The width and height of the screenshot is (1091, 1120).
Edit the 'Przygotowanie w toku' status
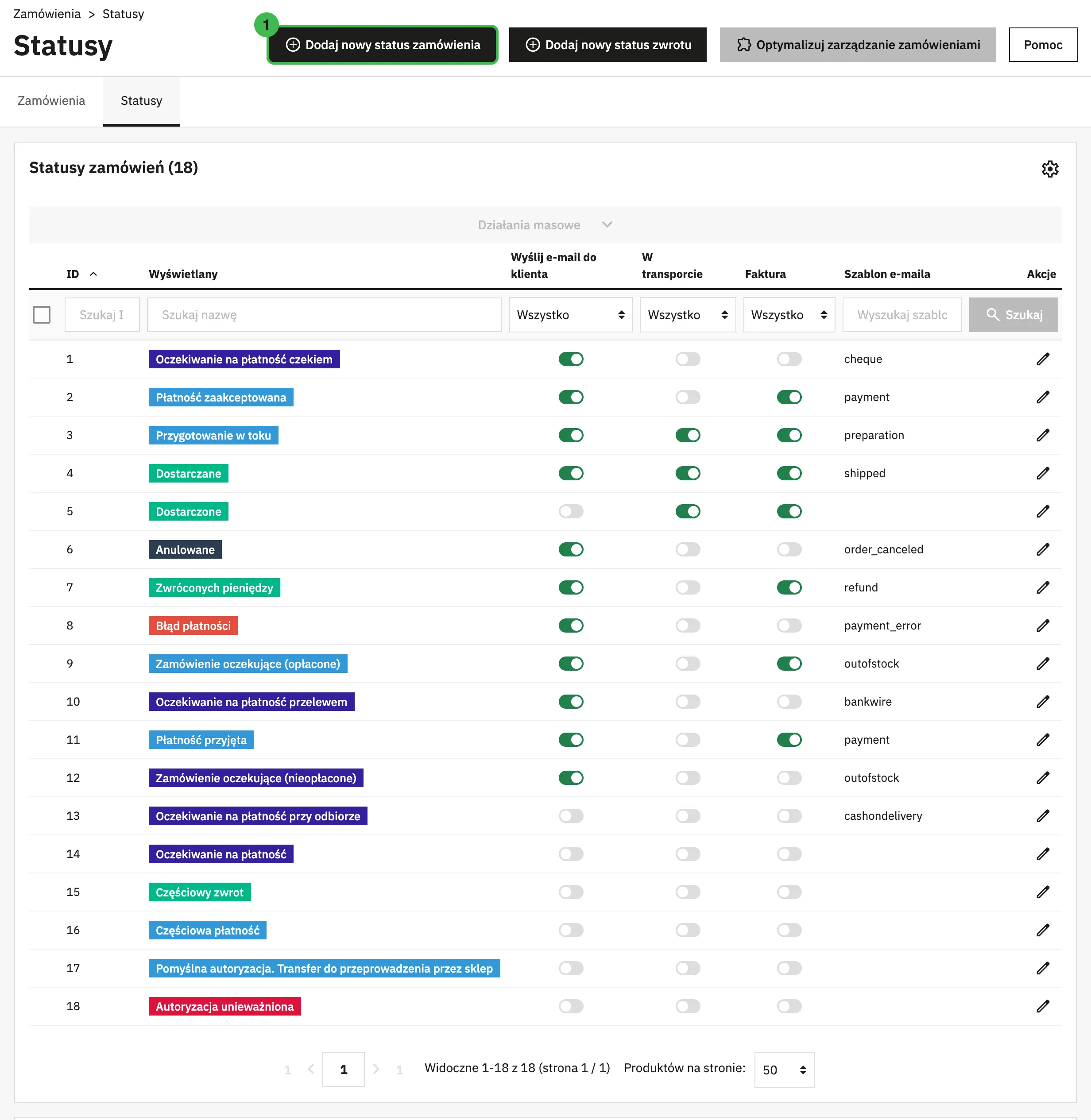(1042, 436)
